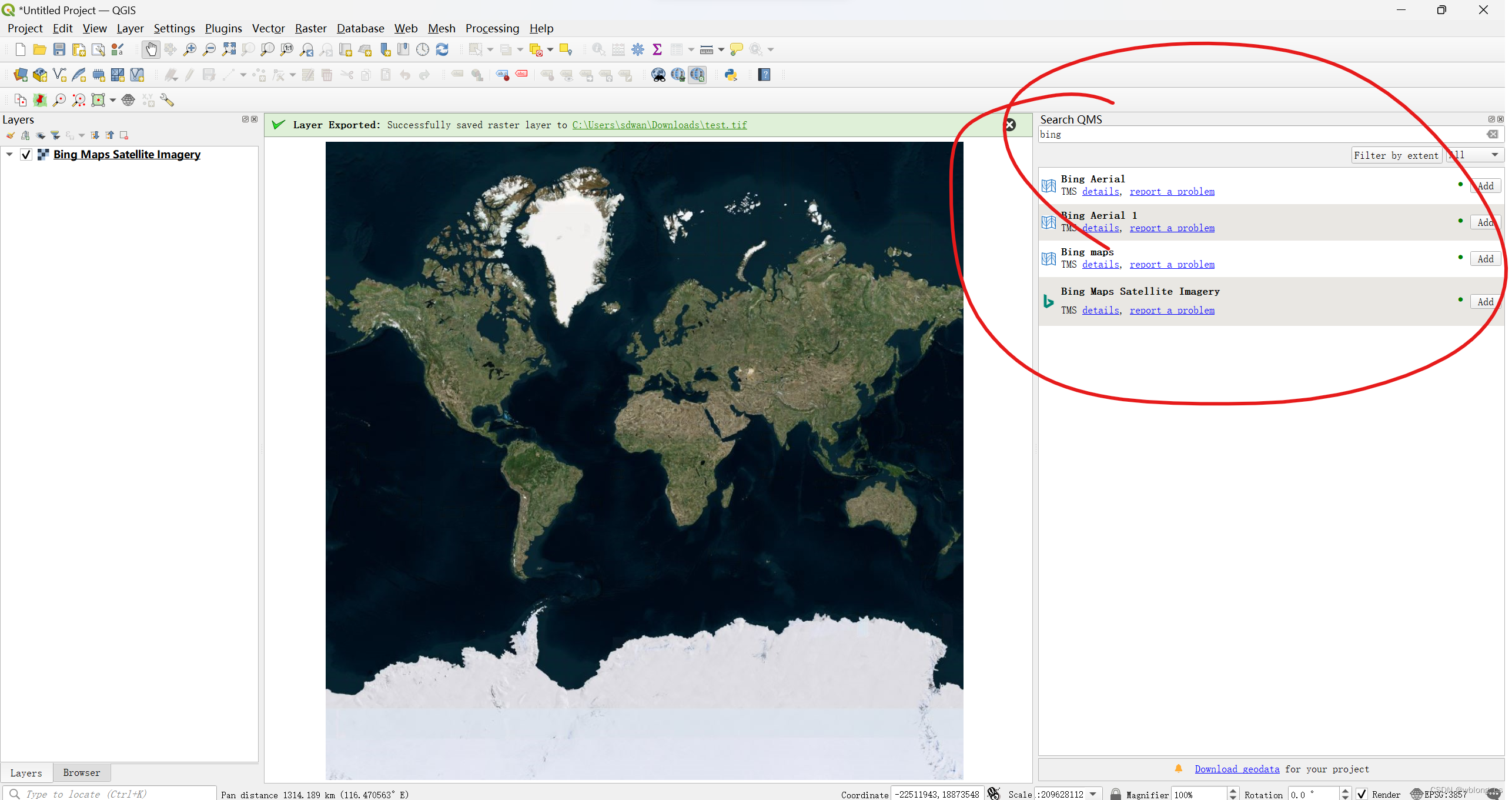Show statistical summary with the sigma icon

[658, 49]
